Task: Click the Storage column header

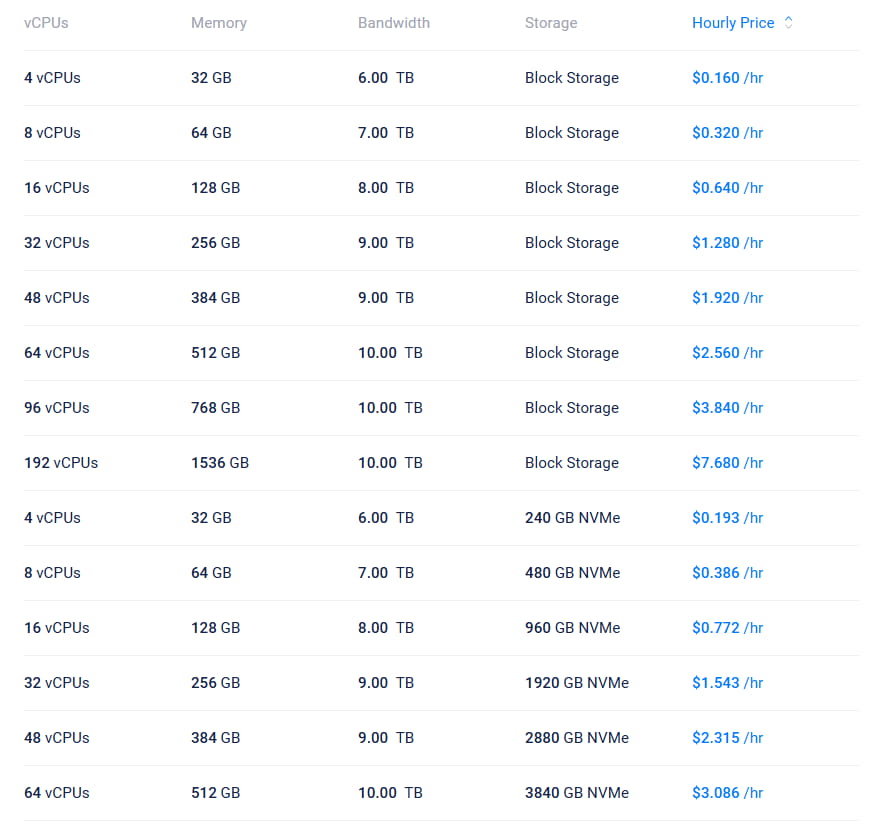Action: (x=551, y=23)
